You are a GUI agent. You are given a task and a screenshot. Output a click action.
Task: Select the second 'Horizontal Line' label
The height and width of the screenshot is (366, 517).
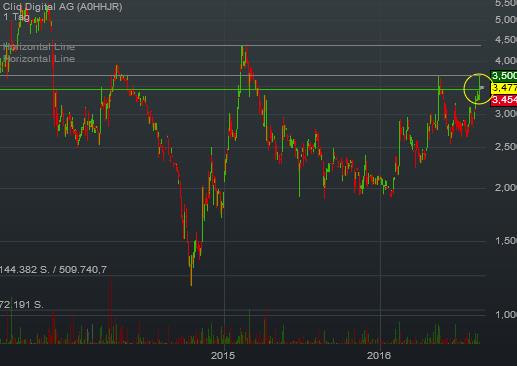[x=39, y=59]
